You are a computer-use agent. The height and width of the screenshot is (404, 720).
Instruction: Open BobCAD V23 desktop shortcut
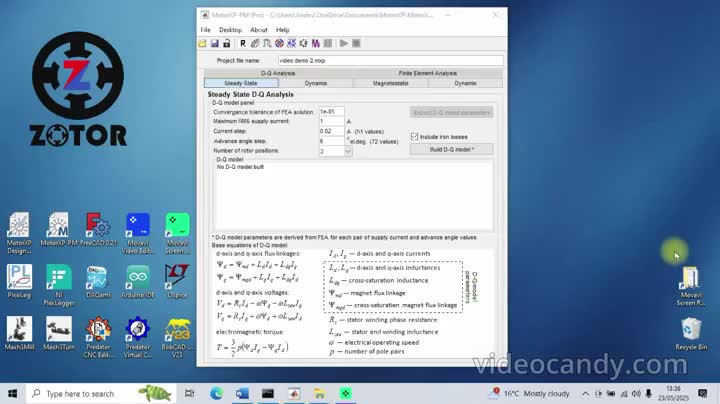(x=177, y=337)
